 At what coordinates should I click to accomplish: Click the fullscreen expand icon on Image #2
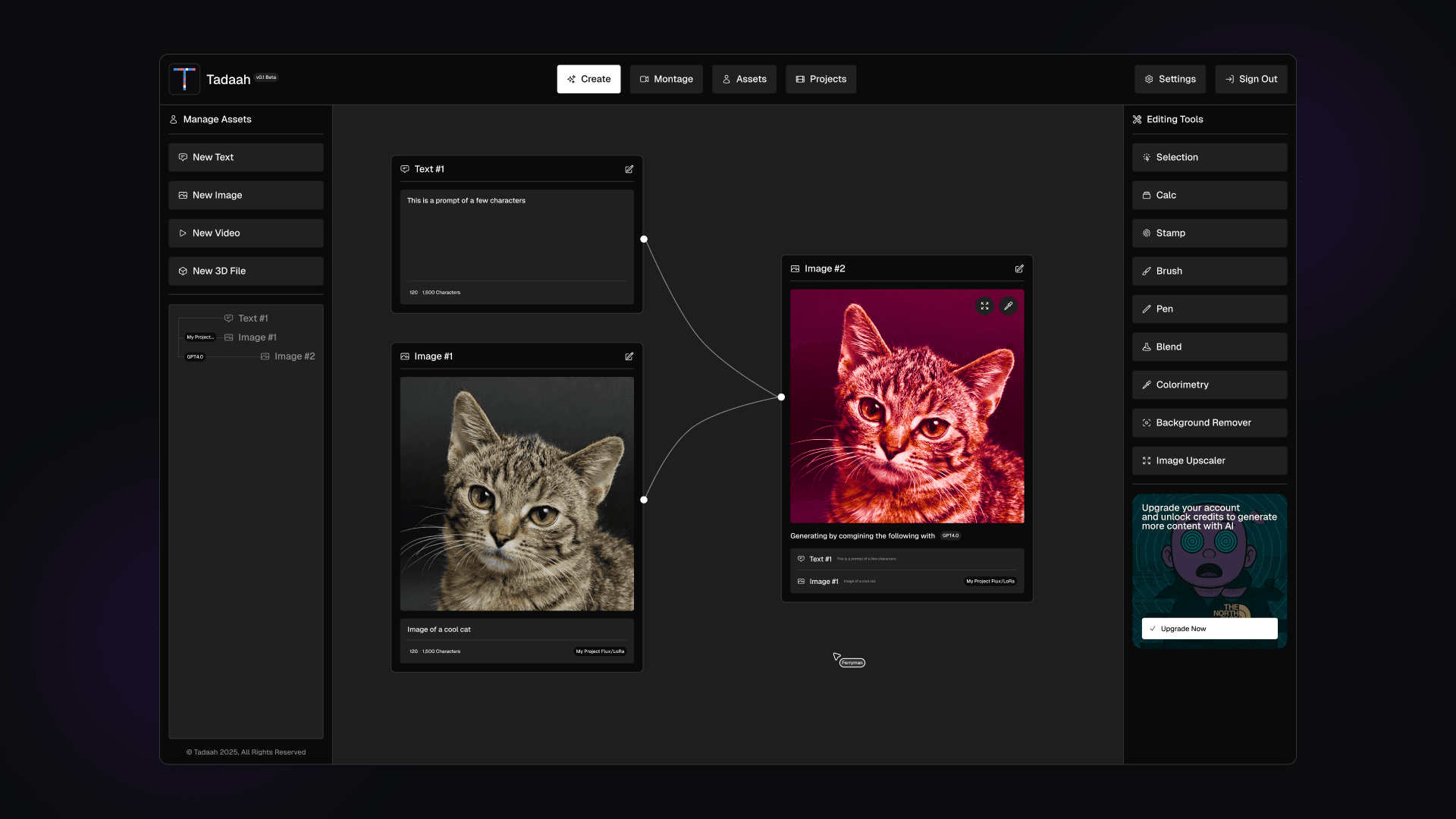point(984,306)
